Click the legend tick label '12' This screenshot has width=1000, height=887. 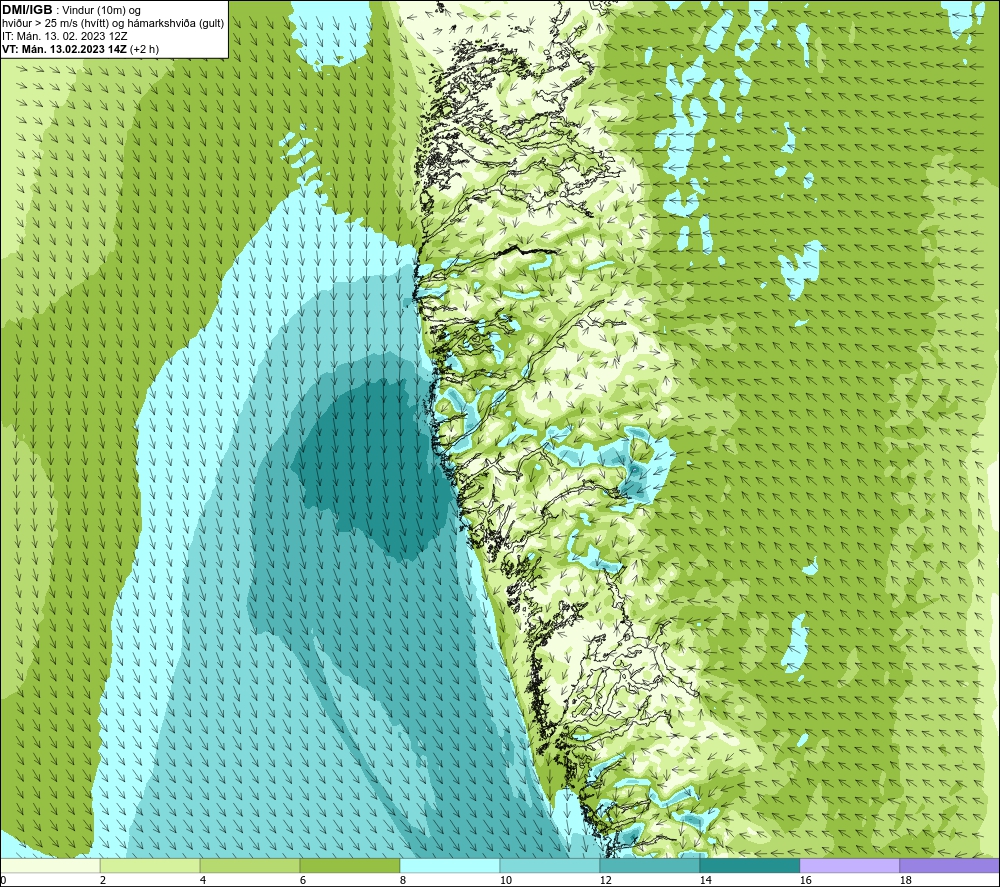tap(605, 881)
